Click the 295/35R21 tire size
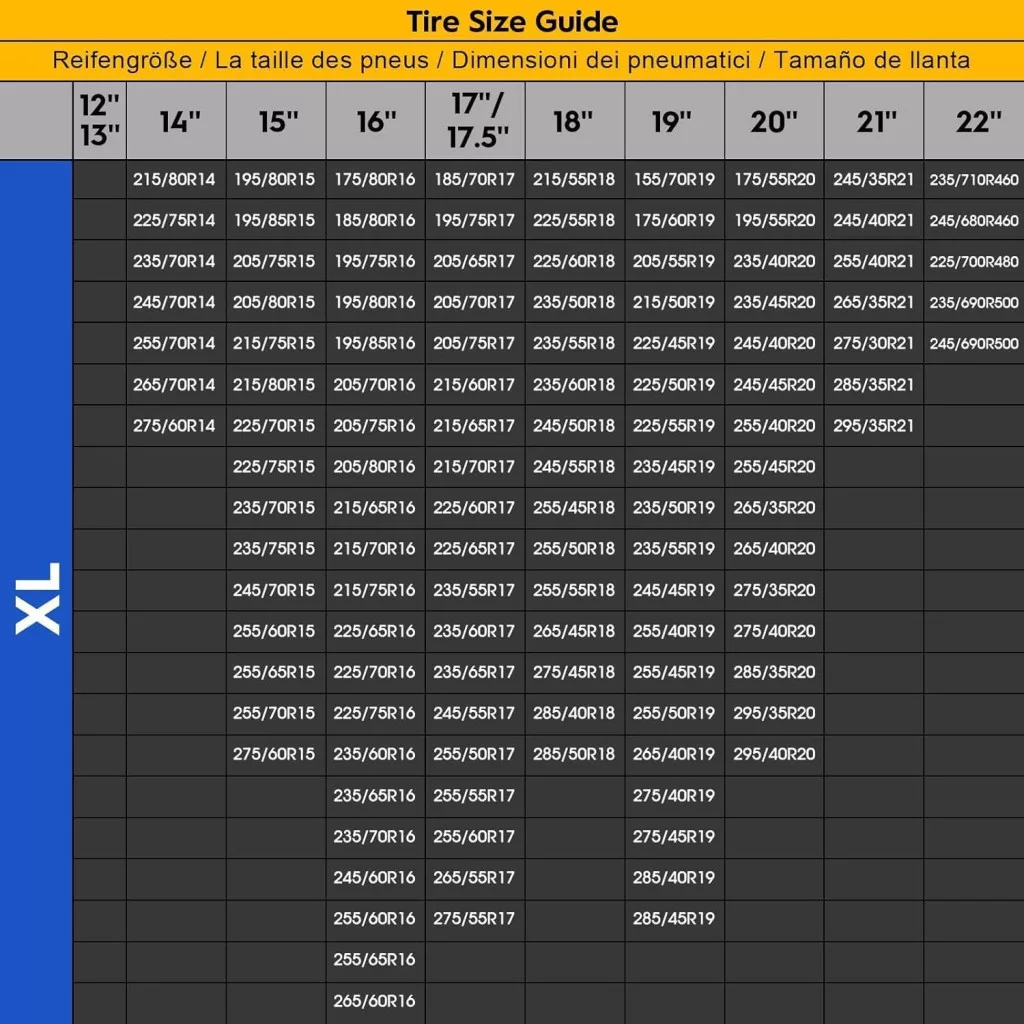1024x1024 pixels. (874, 426)
